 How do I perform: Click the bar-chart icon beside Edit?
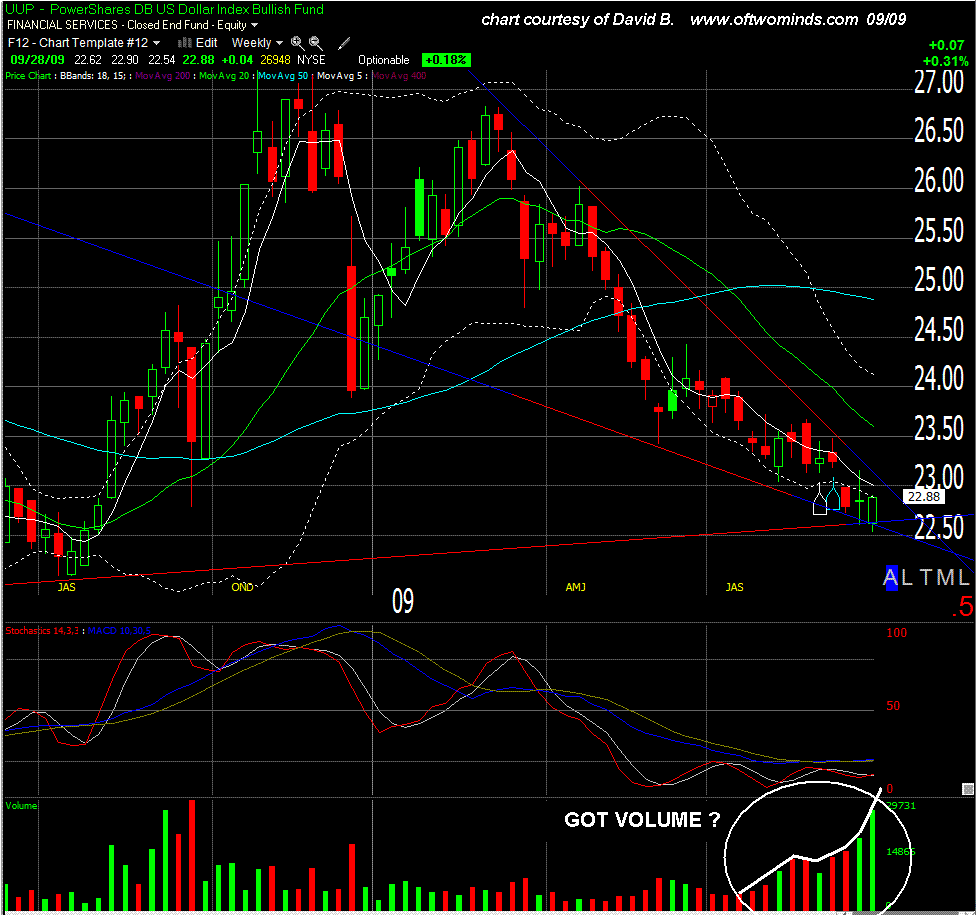184,43
